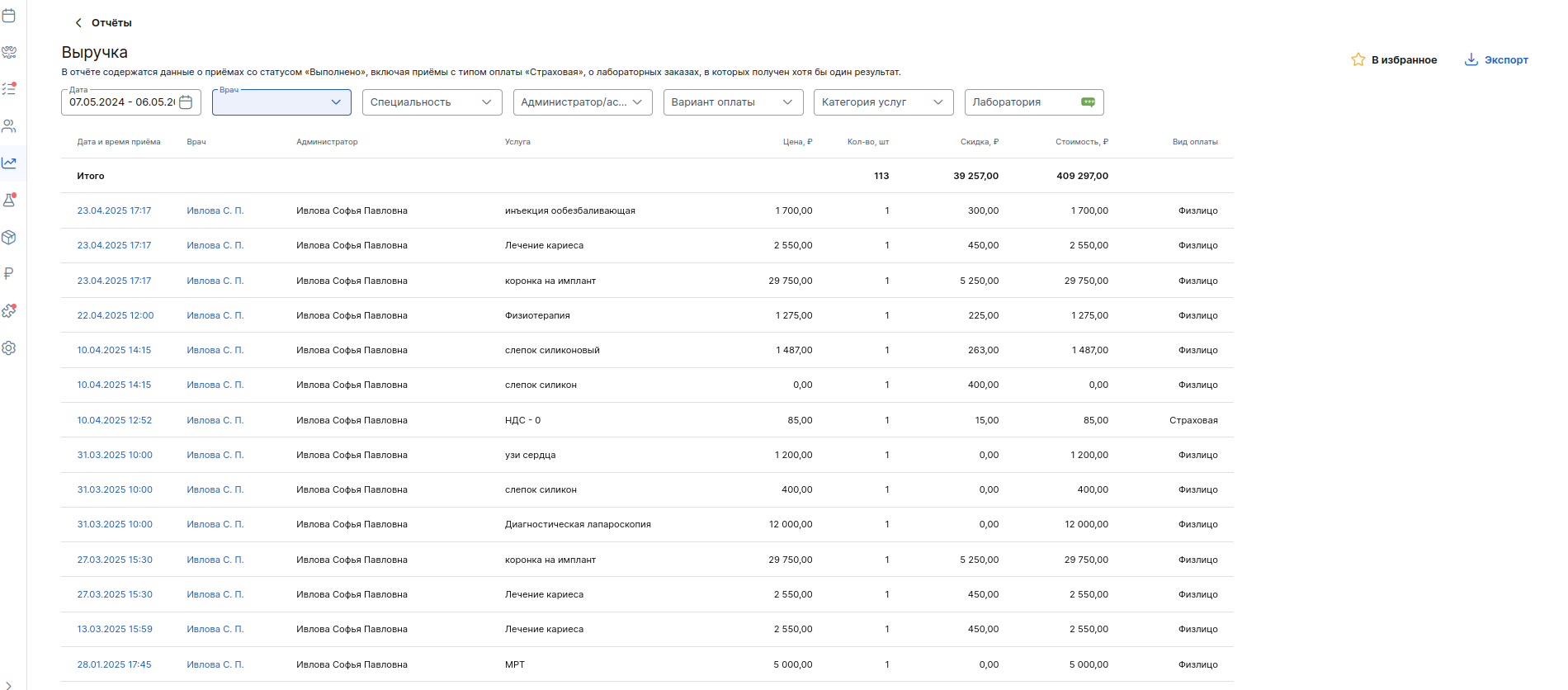
Task: Open the Специальность dropdown
Action: click(x=432, y=102)
